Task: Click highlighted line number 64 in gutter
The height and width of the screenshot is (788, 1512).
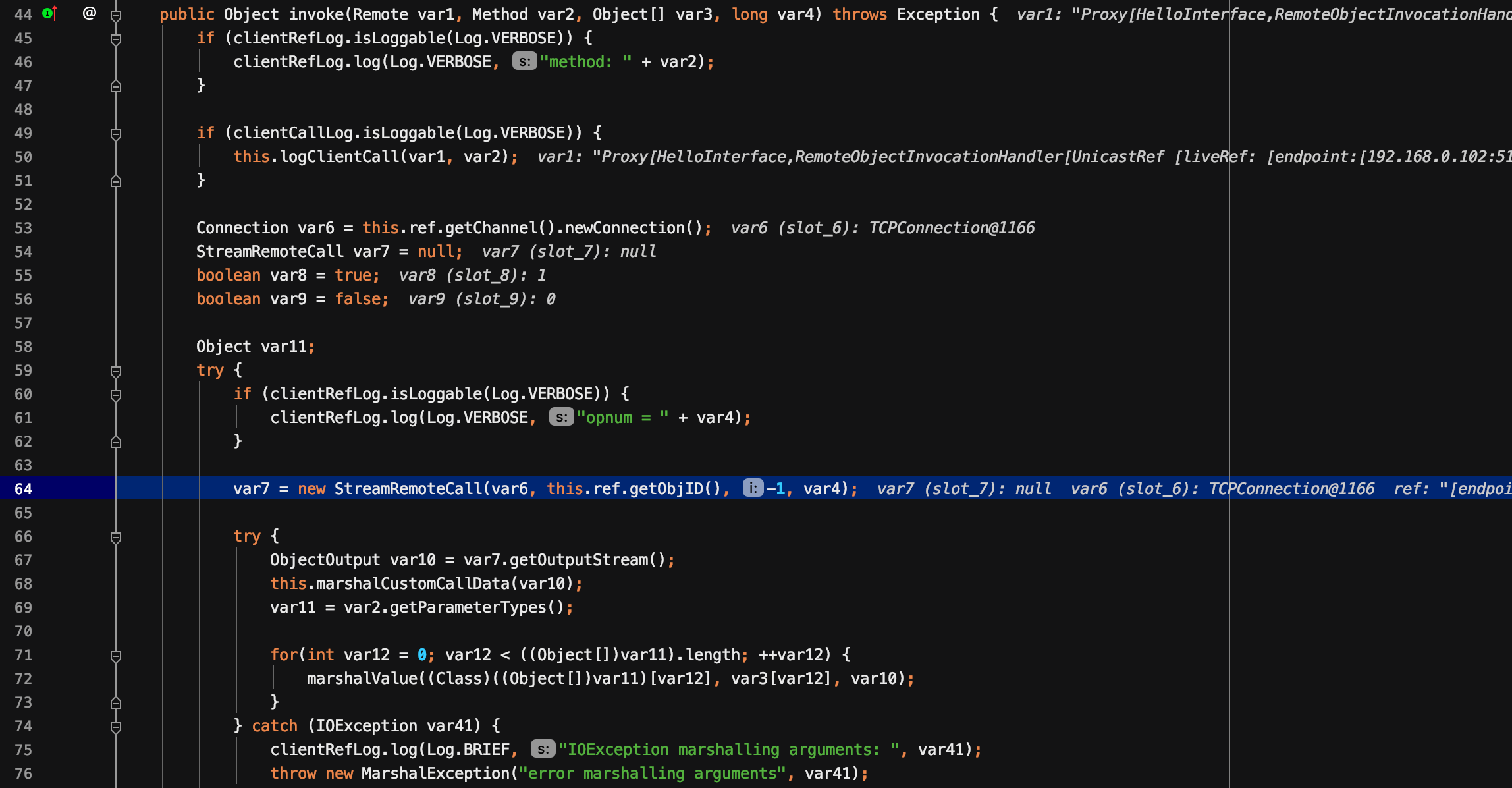Action: pyautogui.click(x=24, y=489)
